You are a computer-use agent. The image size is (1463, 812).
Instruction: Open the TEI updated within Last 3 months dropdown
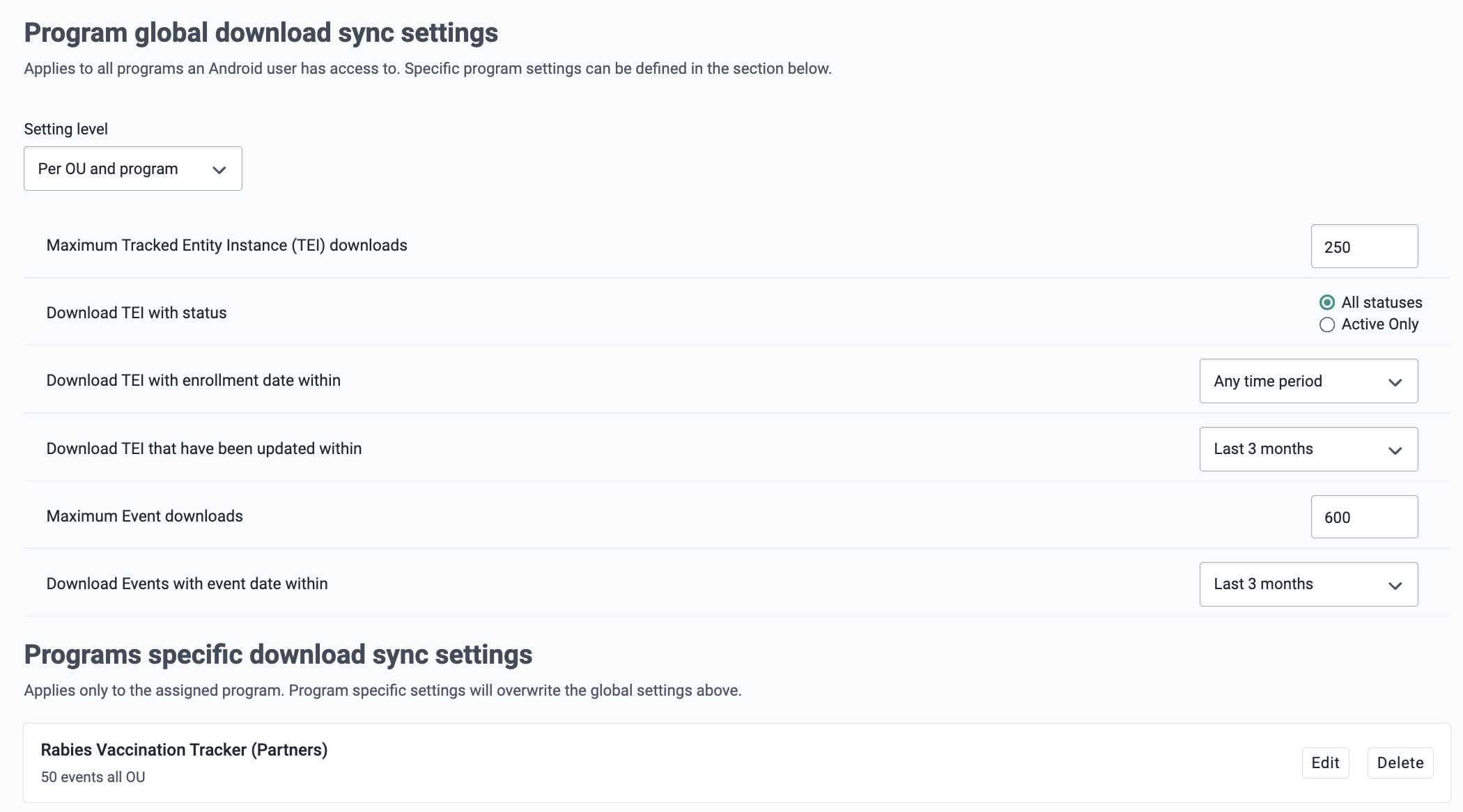[1308, 449]
